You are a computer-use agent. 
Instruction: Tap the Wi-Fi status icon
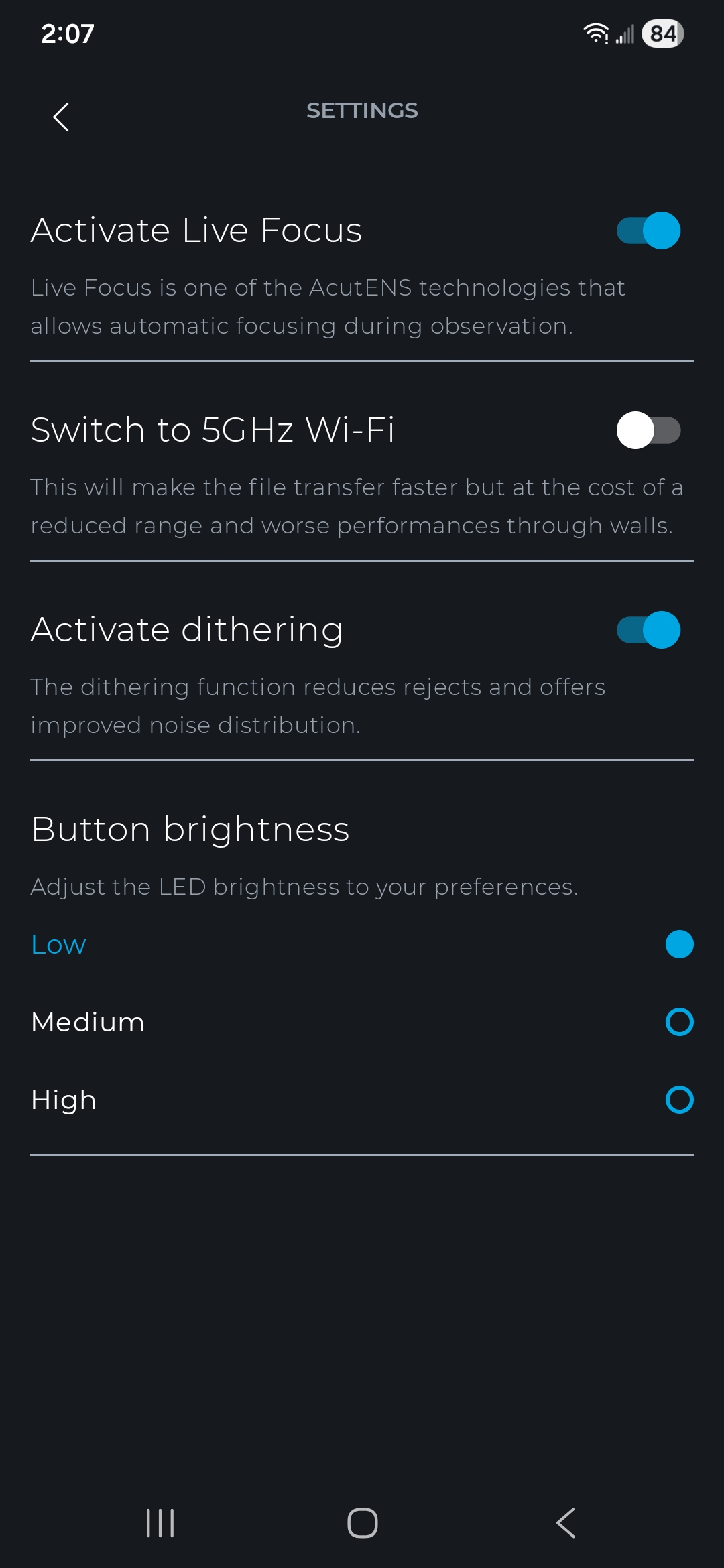595,34
